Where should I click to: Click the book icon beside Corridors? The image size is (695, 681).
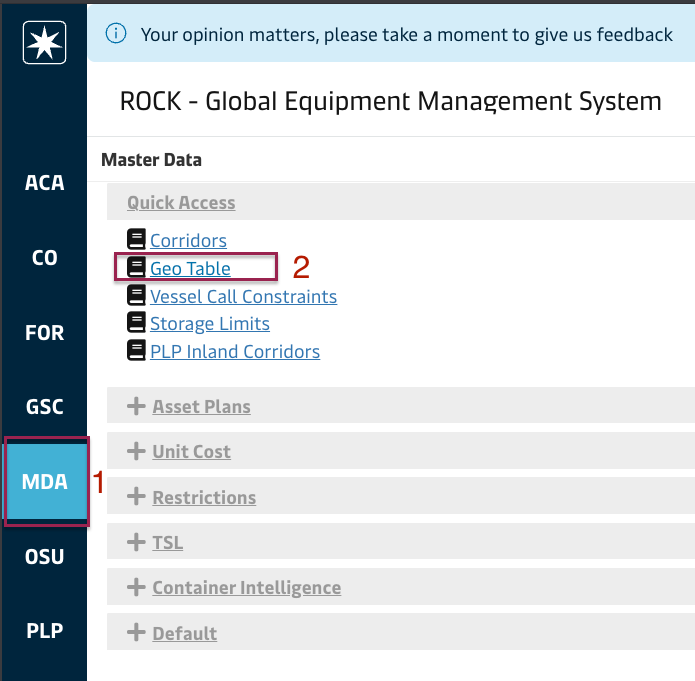tap(137, 240)
